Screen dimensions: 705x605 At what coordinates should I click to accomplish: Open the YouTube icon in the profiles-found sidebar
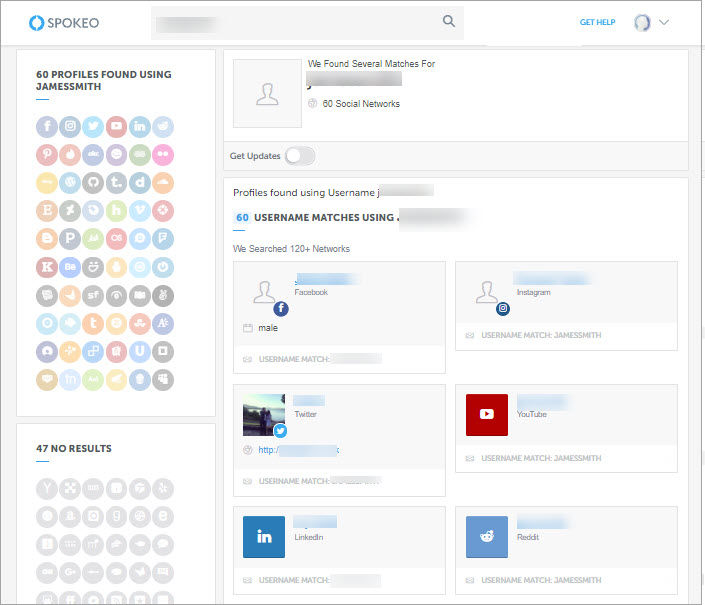click(x=116, y=127)
